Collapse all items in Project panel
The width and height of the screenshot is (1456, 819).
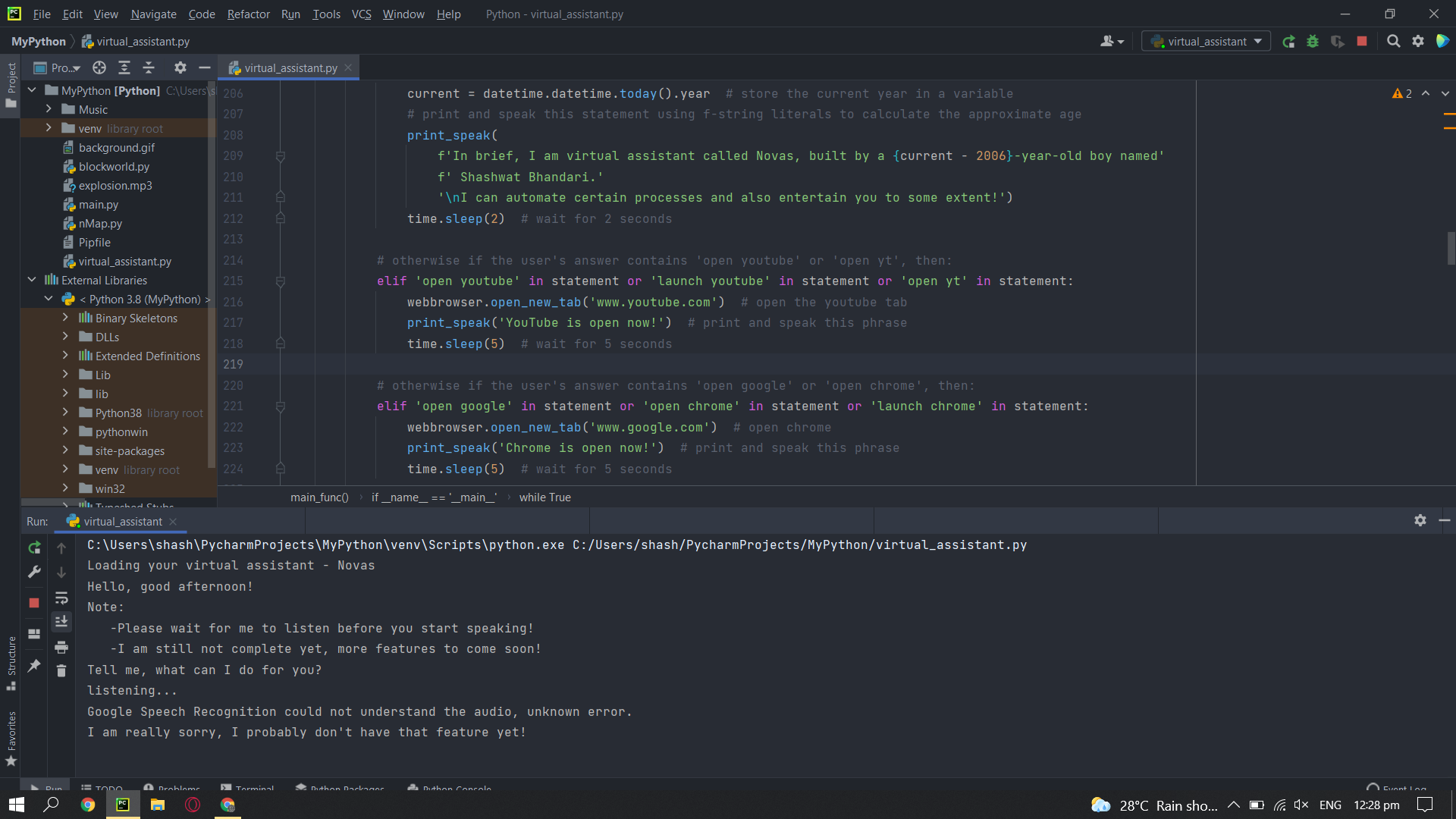(149, 67)
